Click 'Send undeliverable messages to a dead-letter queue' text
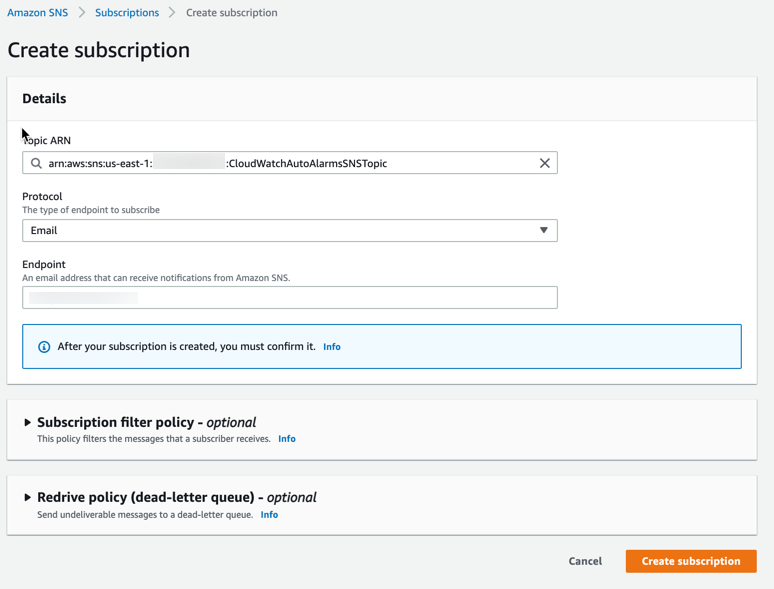Image resolution: width=774 pixels, height=589 pixels. pos(145,514)
